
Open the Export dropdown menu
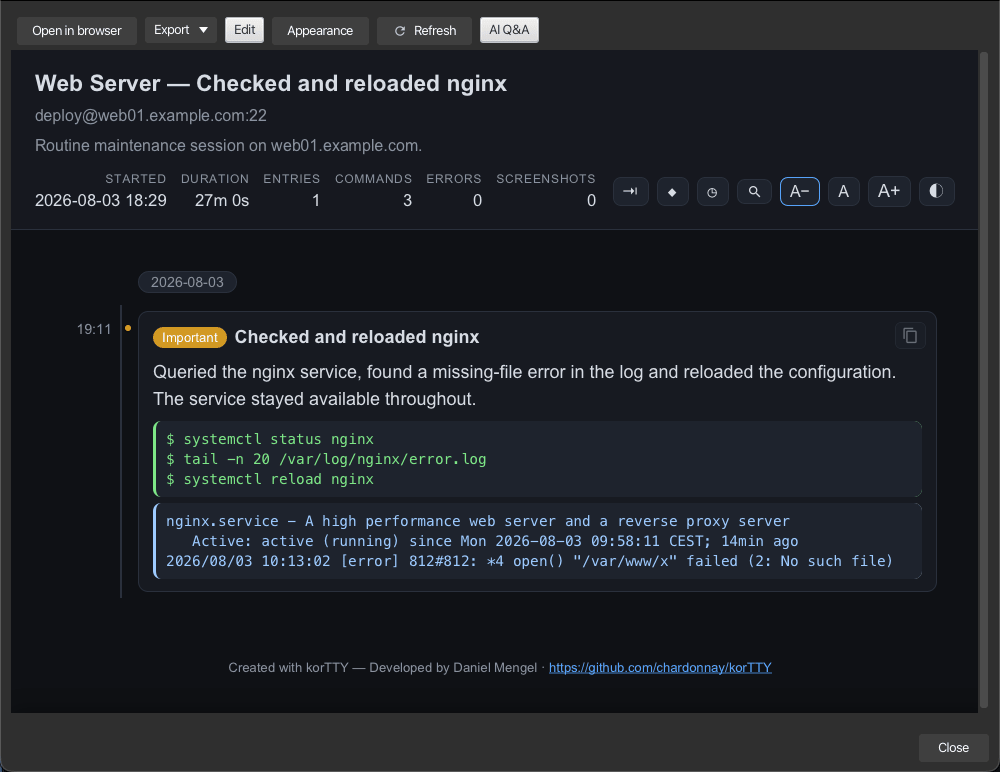click(x=181, y=30)
